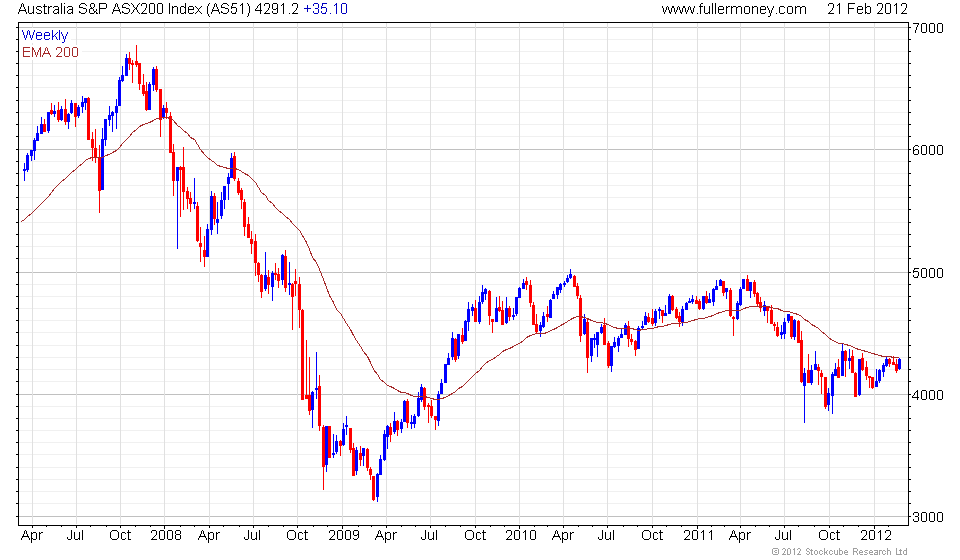Click the 5000 y-axis label
960x560 pixels.
(x=928, y=273)
